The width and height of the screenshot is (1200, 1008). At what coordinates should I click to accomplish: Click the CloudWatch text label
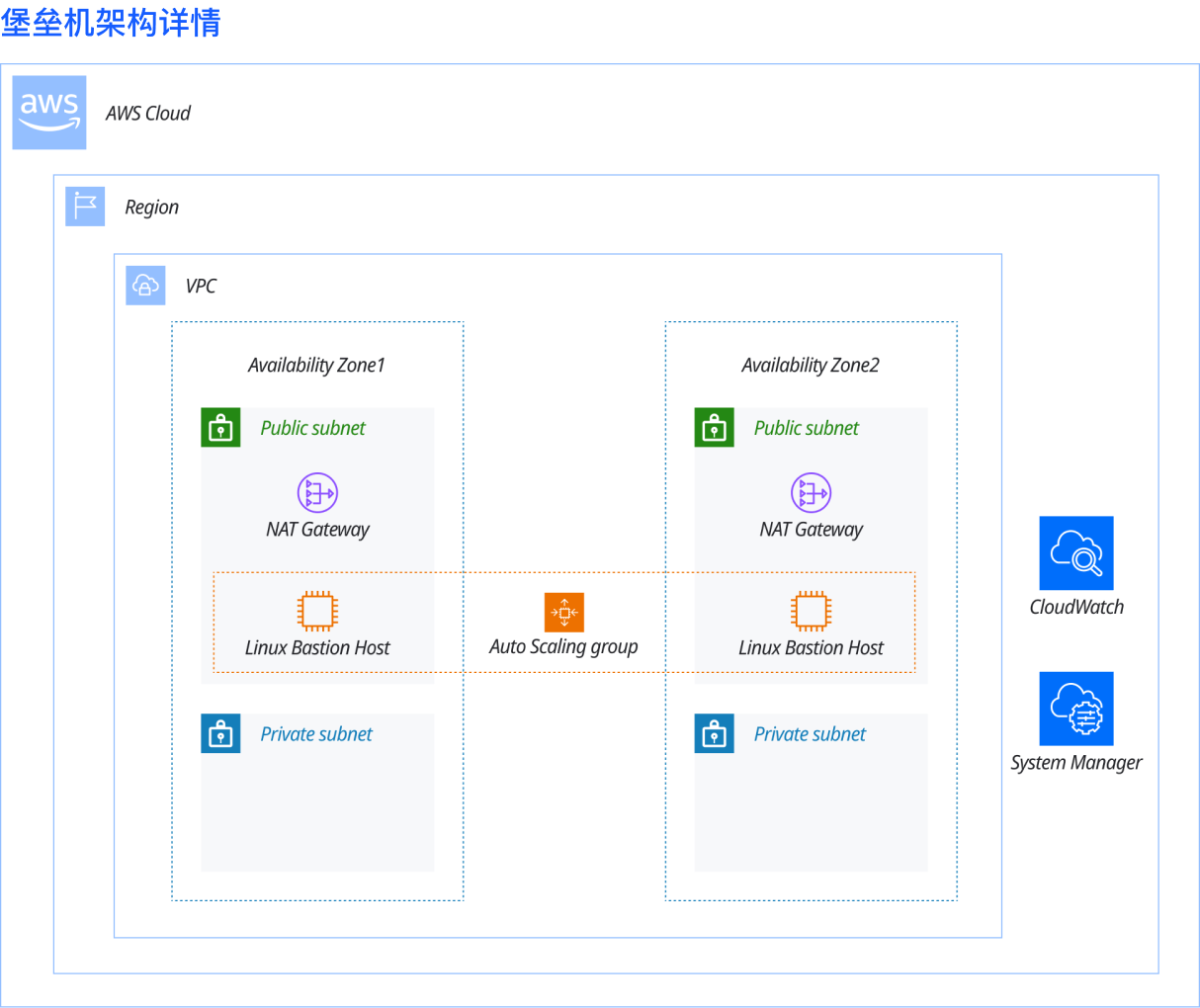pos(1076,607)
